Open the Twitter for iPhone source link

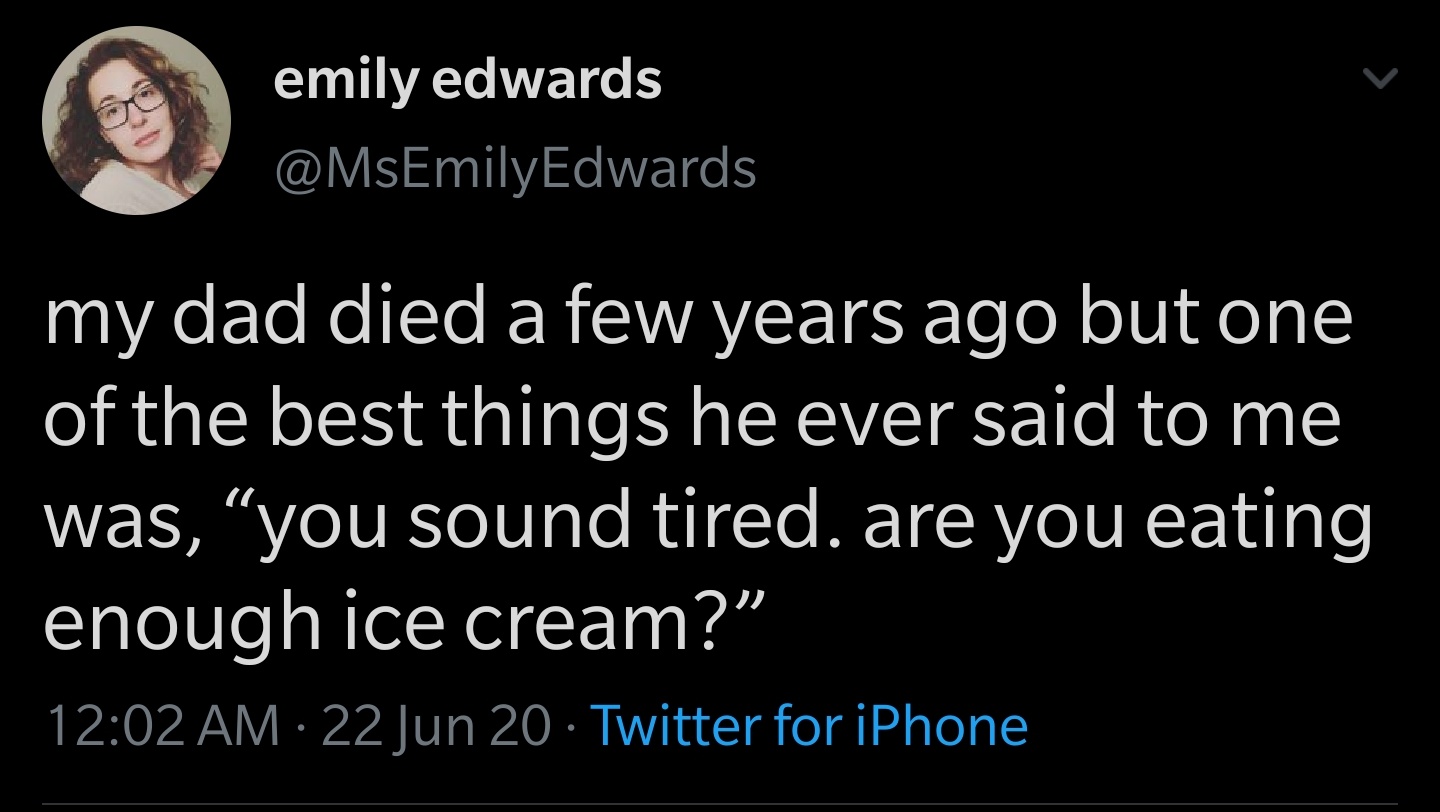pyautogui.click(x=810, y=725)
